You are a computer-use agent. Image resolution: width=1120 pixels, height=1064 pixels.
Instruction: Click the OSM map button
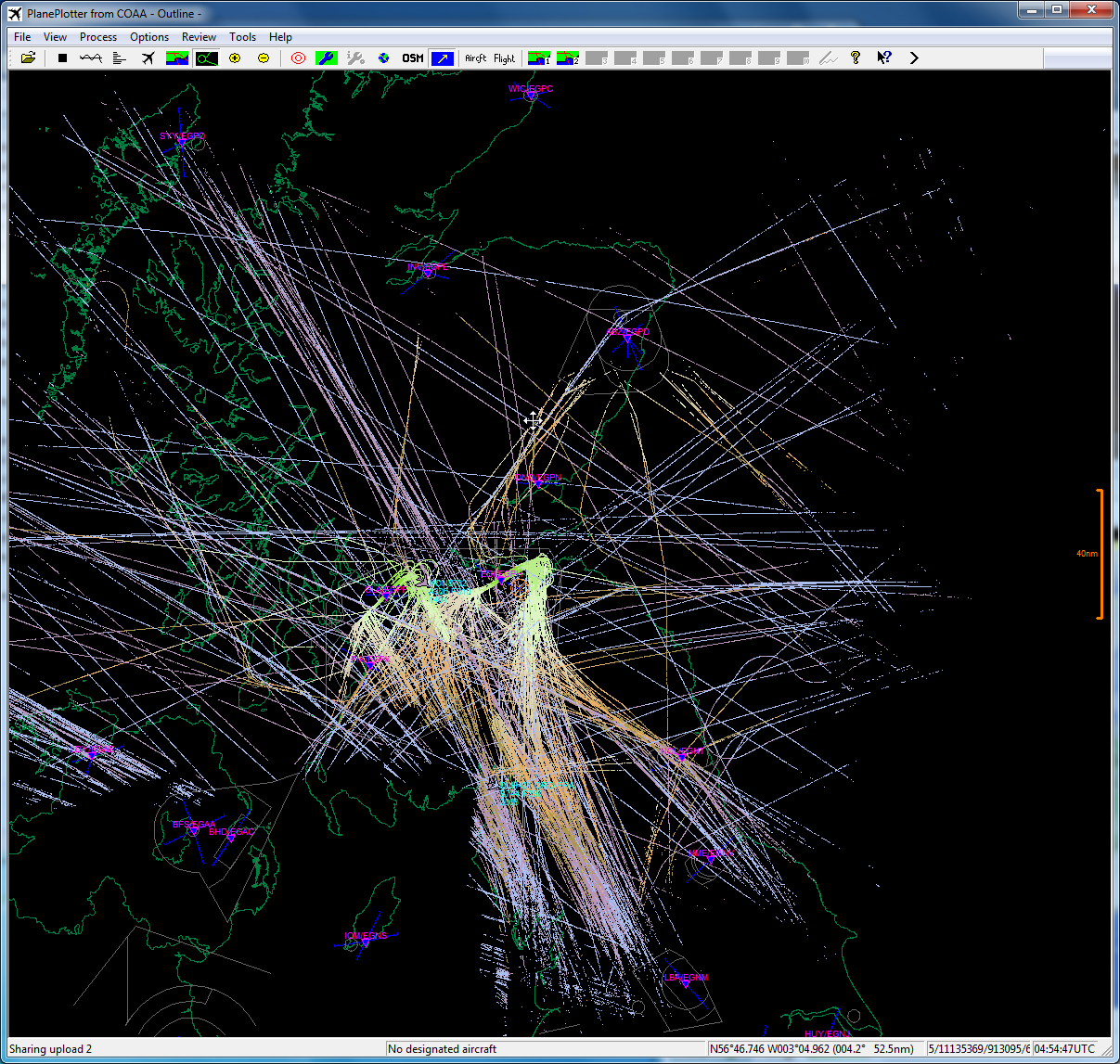(413, 58)
